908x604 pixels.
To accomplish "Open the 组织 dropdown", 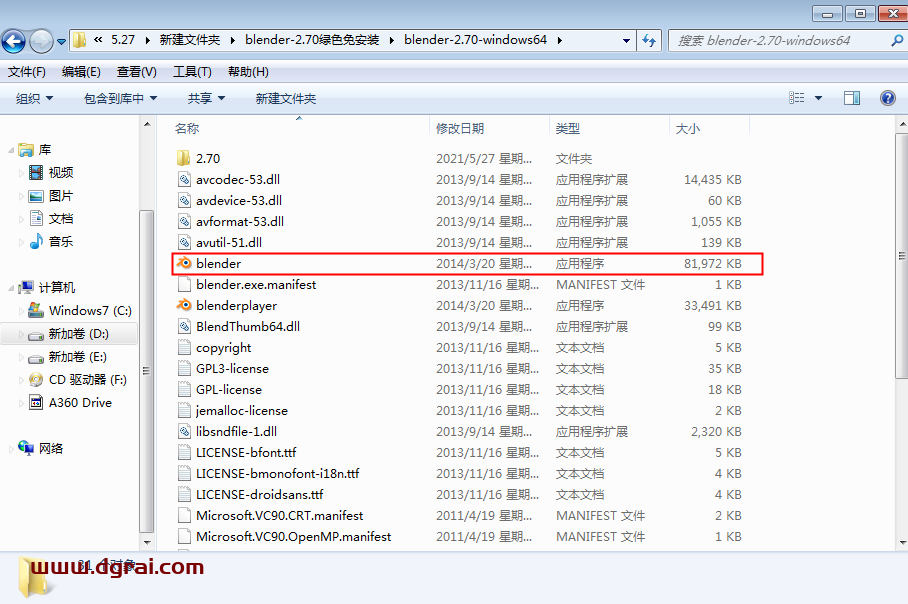I will coord(34,98).
